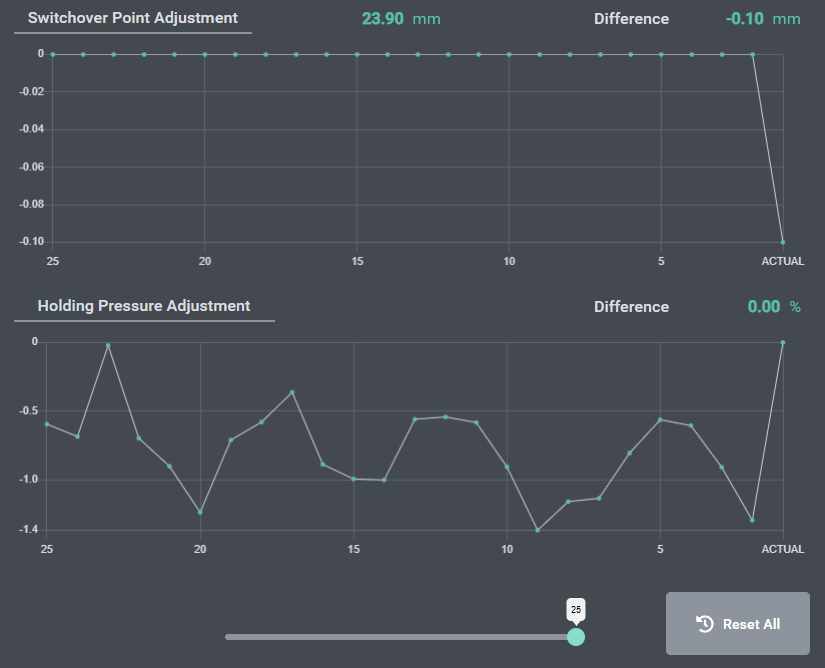Click the cycle 23 peak in holding pressure chart

[x=108, y=345]
